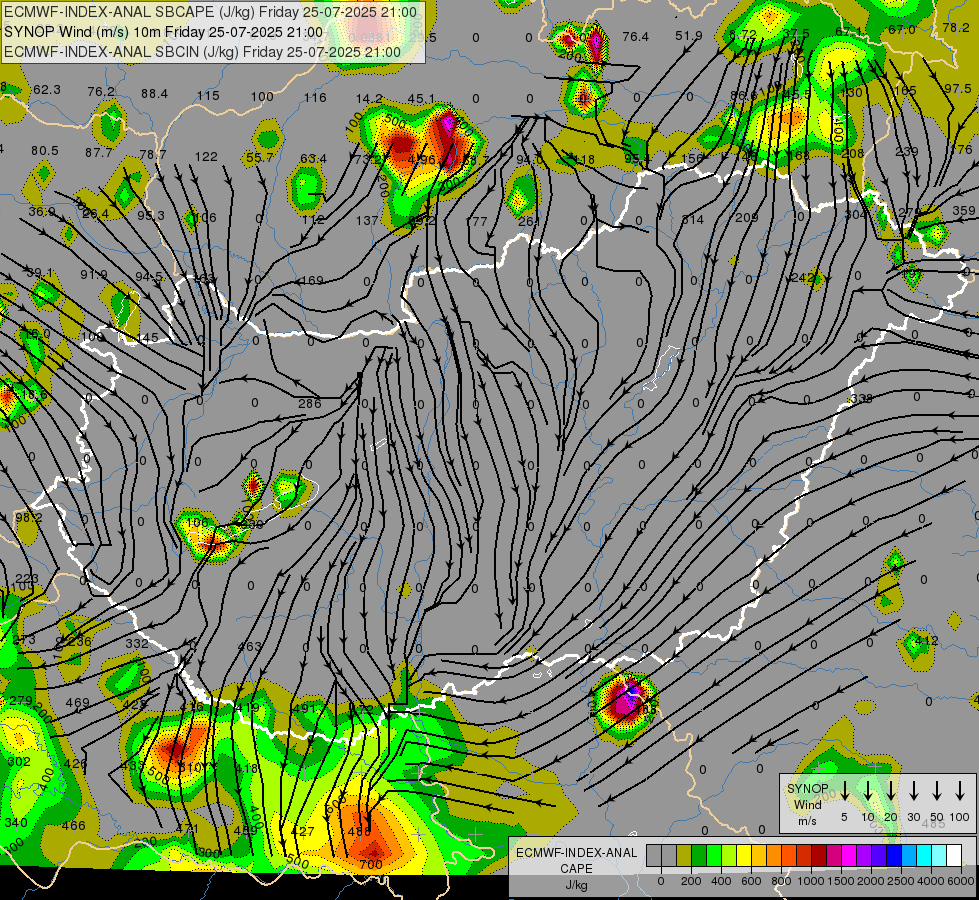Click the 463 value on the map

249,646
